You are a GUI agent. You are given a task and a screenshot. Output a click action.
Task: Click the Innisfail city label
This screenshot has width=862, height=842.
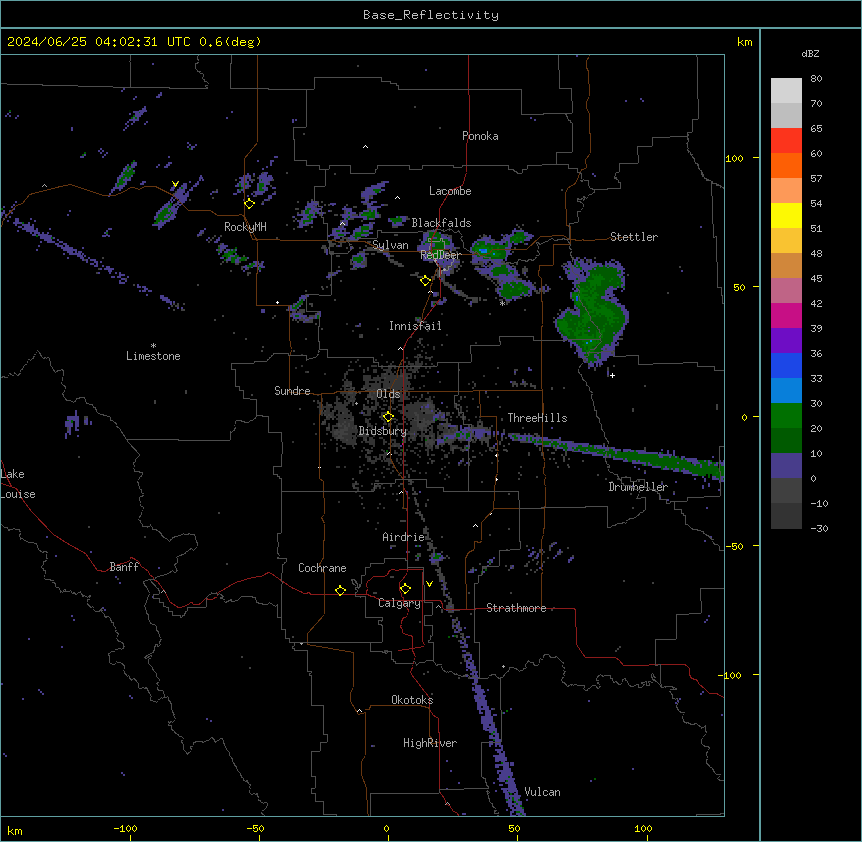(415, 326)
